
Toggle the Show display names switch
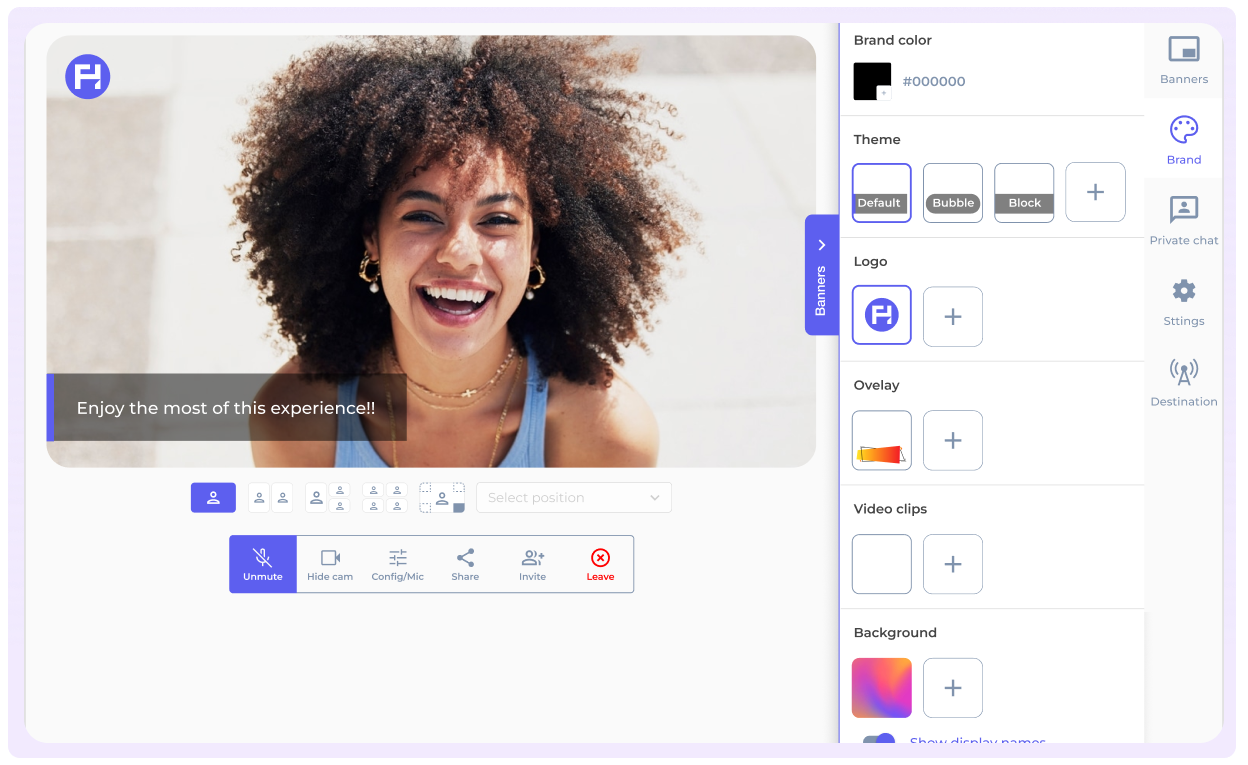pyautogui.click(x=878, y=742)
